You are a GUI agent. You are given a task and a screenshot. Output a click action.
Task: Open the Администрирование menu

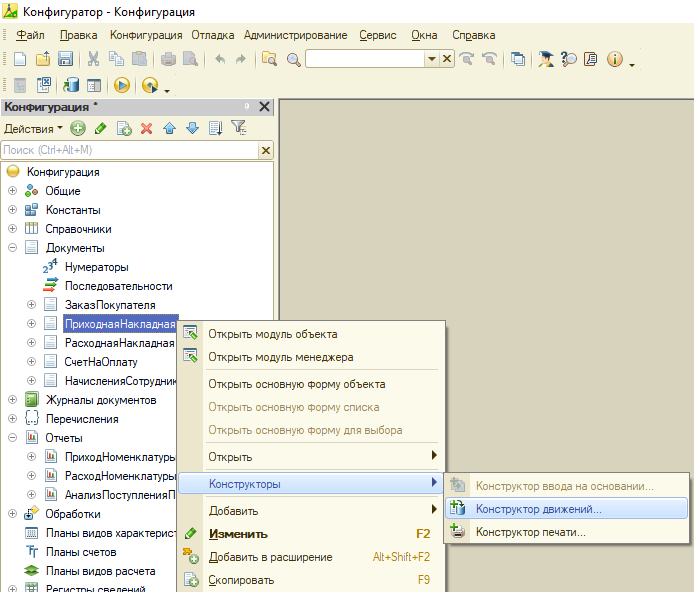[x=296, y=35]
